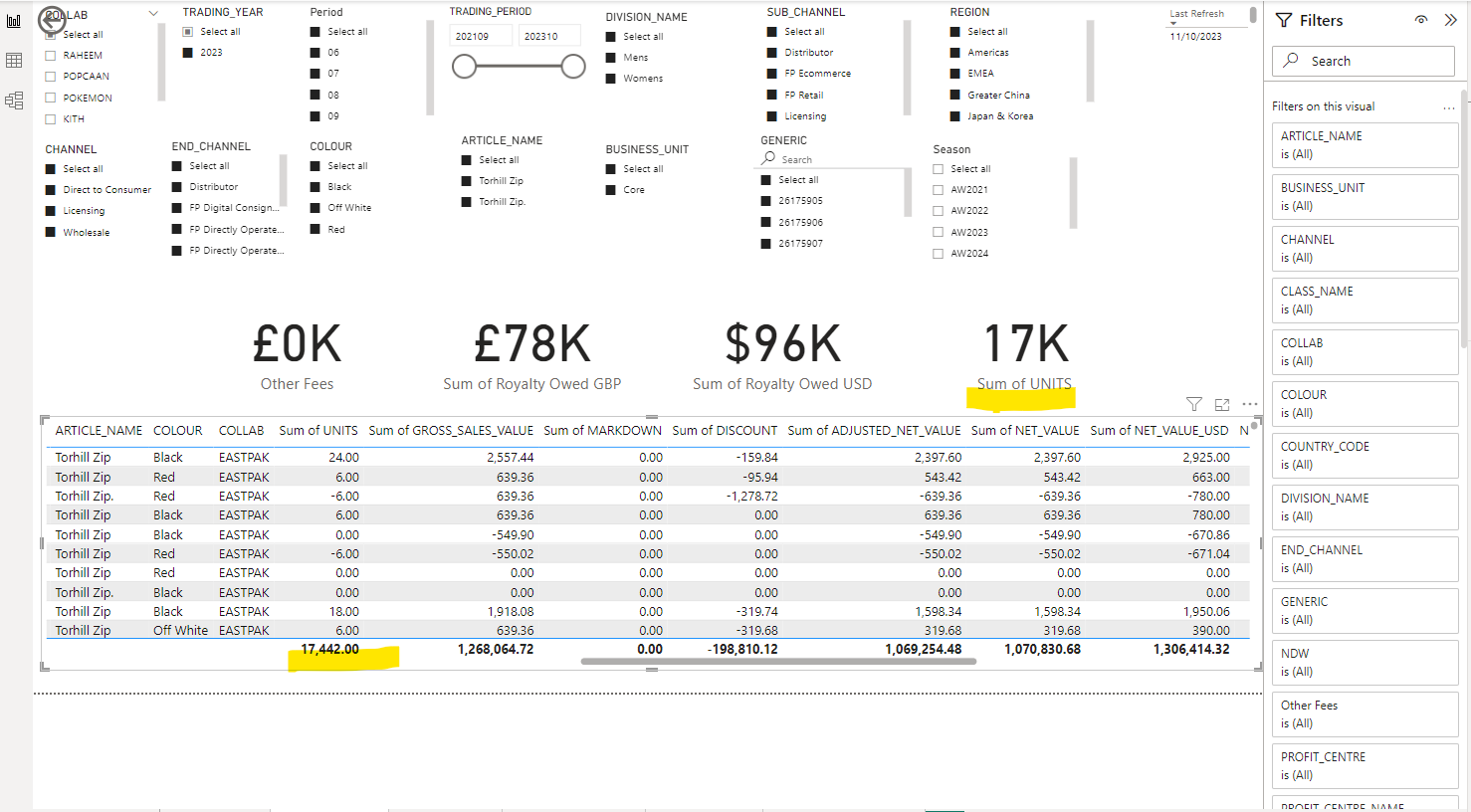Click the right TRADING_PERIOD slider handle
This screenshot has width=1471, height=812.
573,67
